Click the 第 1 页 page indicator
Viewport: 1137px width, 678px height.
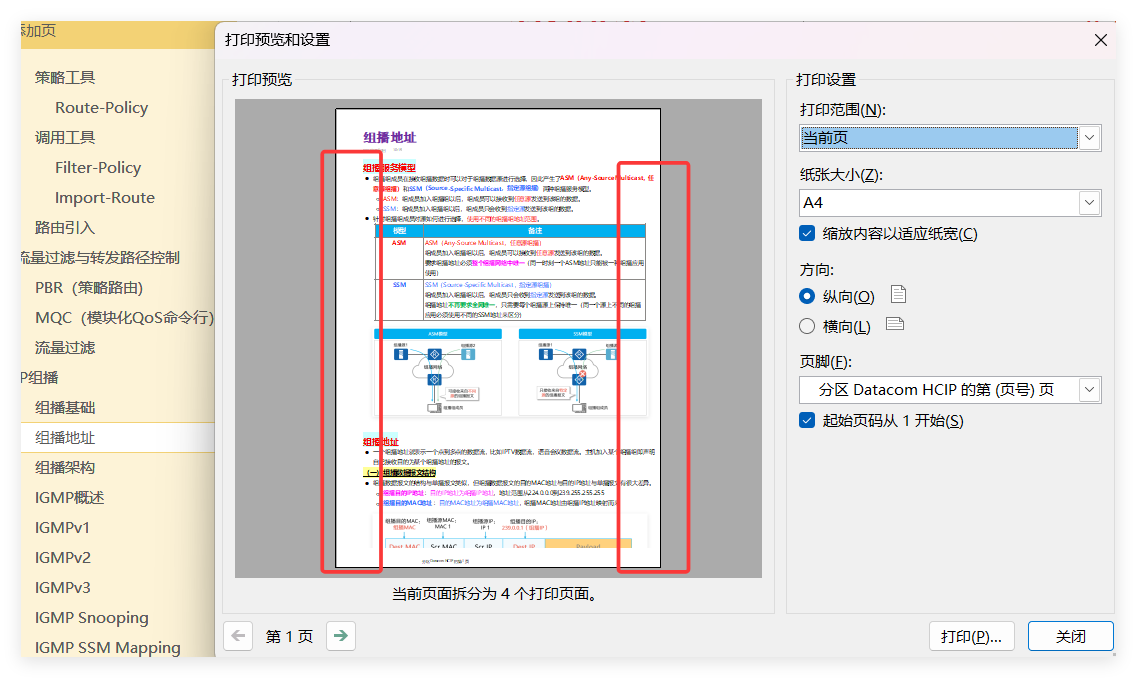pos(289,637)
